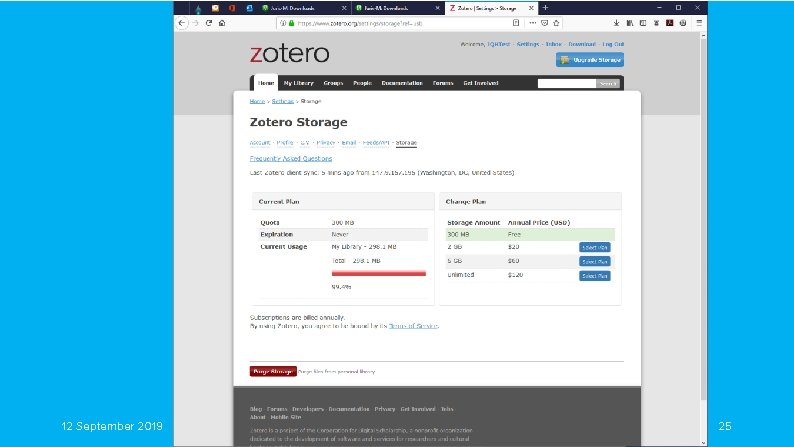Open the Firefox hamburger menu

(699, 23)
